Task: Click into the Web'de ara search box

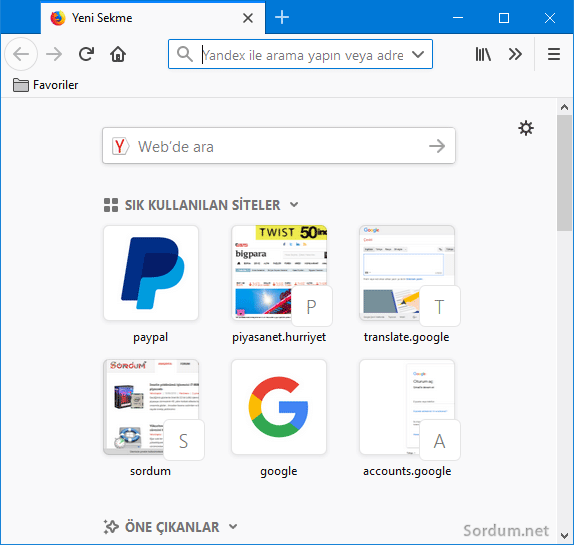Action: pyautogui.click(x=279, y=146)
